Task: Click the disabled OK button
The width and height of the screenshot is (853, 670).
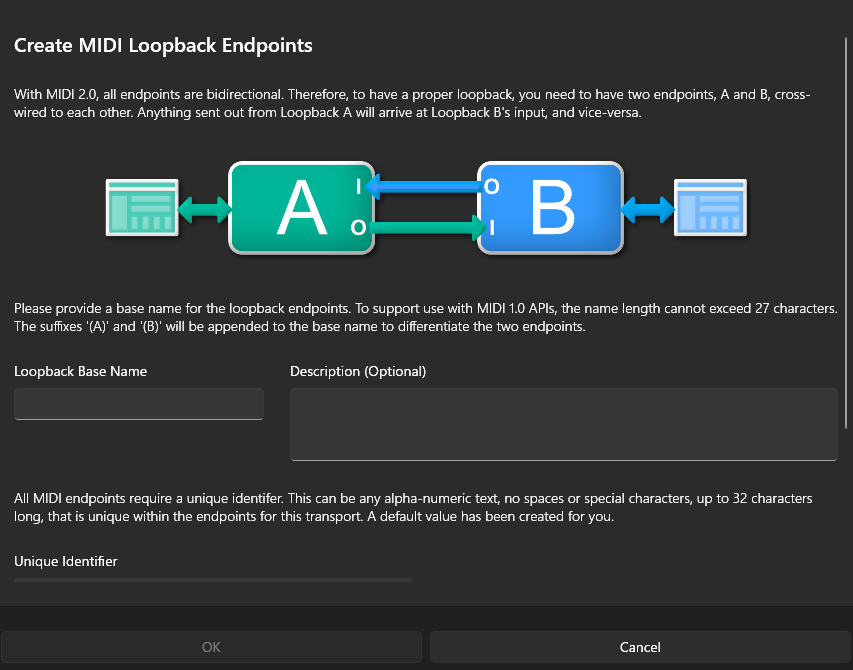Action: tap(211, 647)
